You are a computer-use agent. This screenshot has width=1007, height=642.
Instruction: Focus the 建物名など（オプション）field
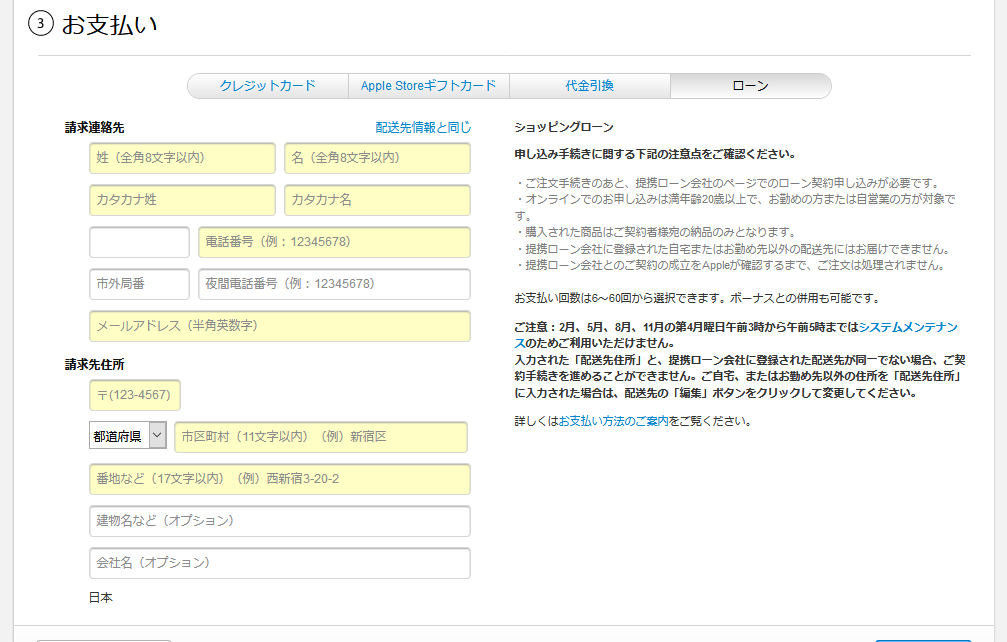280,521
